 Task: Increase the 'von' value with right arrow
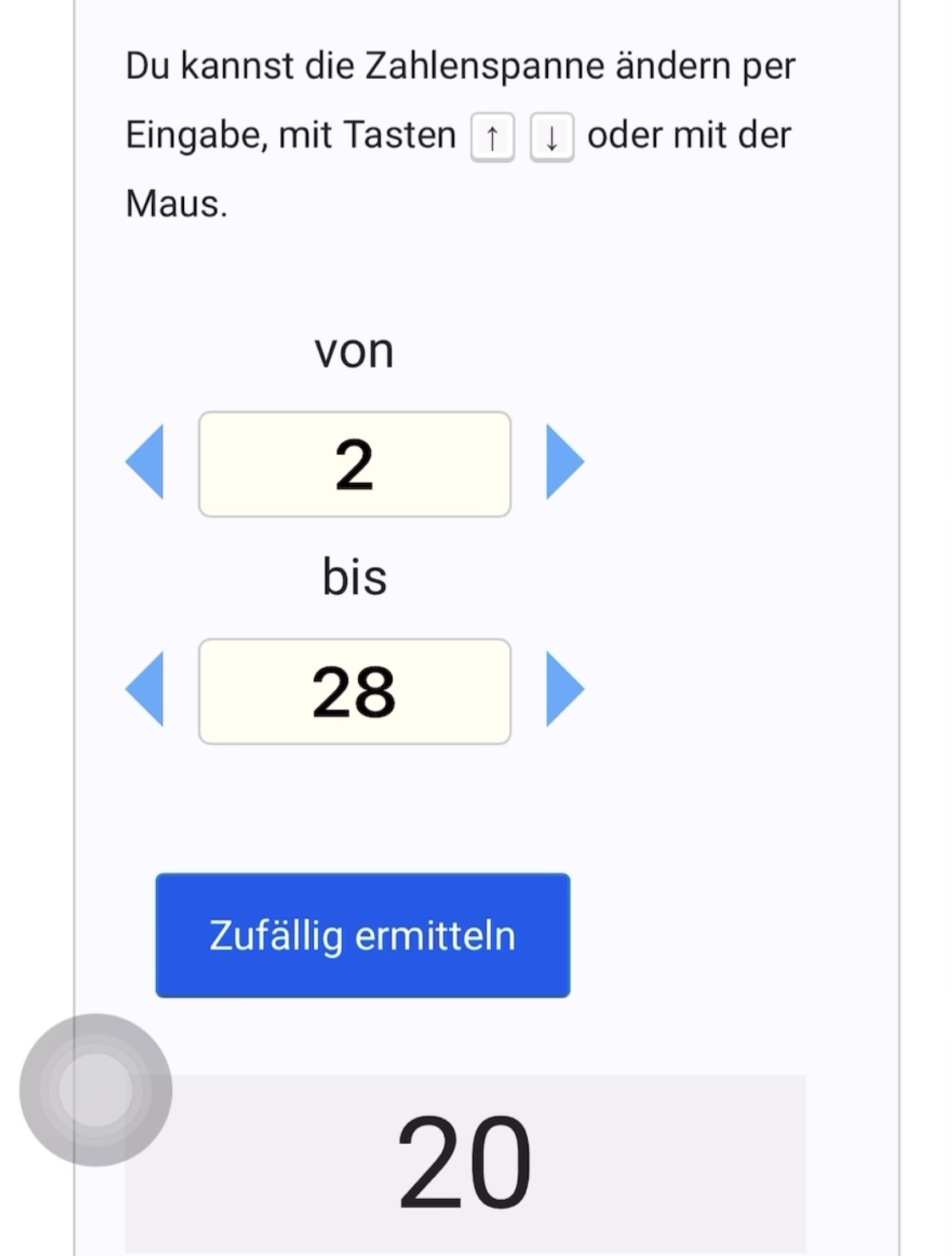pyautogui.click(x=565, y=462)
